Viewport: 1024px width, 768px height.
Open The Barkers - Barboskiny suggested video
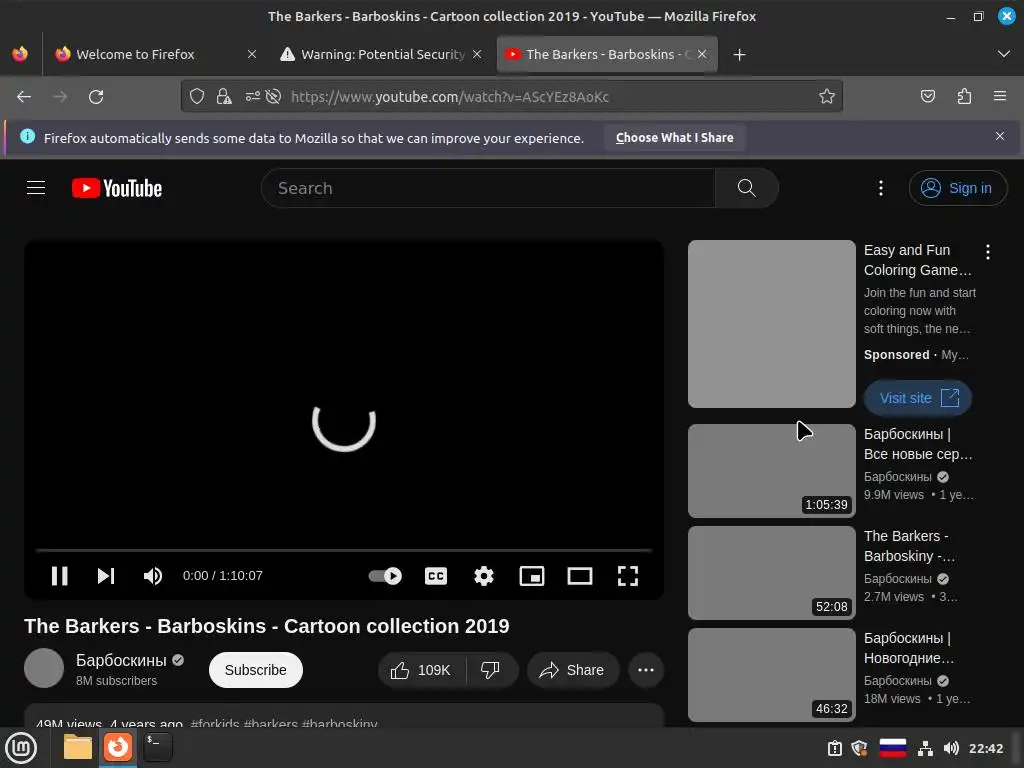772,573
